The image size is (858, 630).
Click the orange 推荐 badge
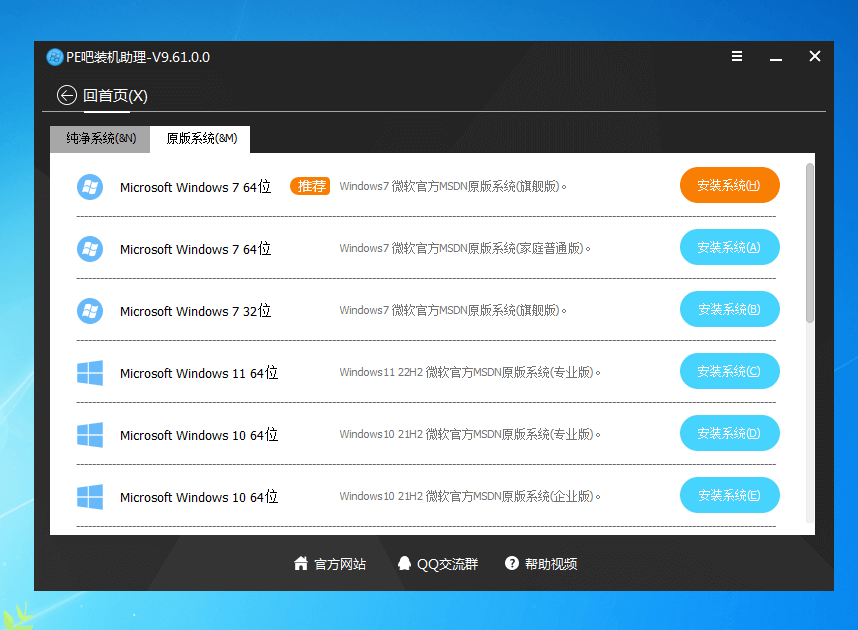click(310, 186)
